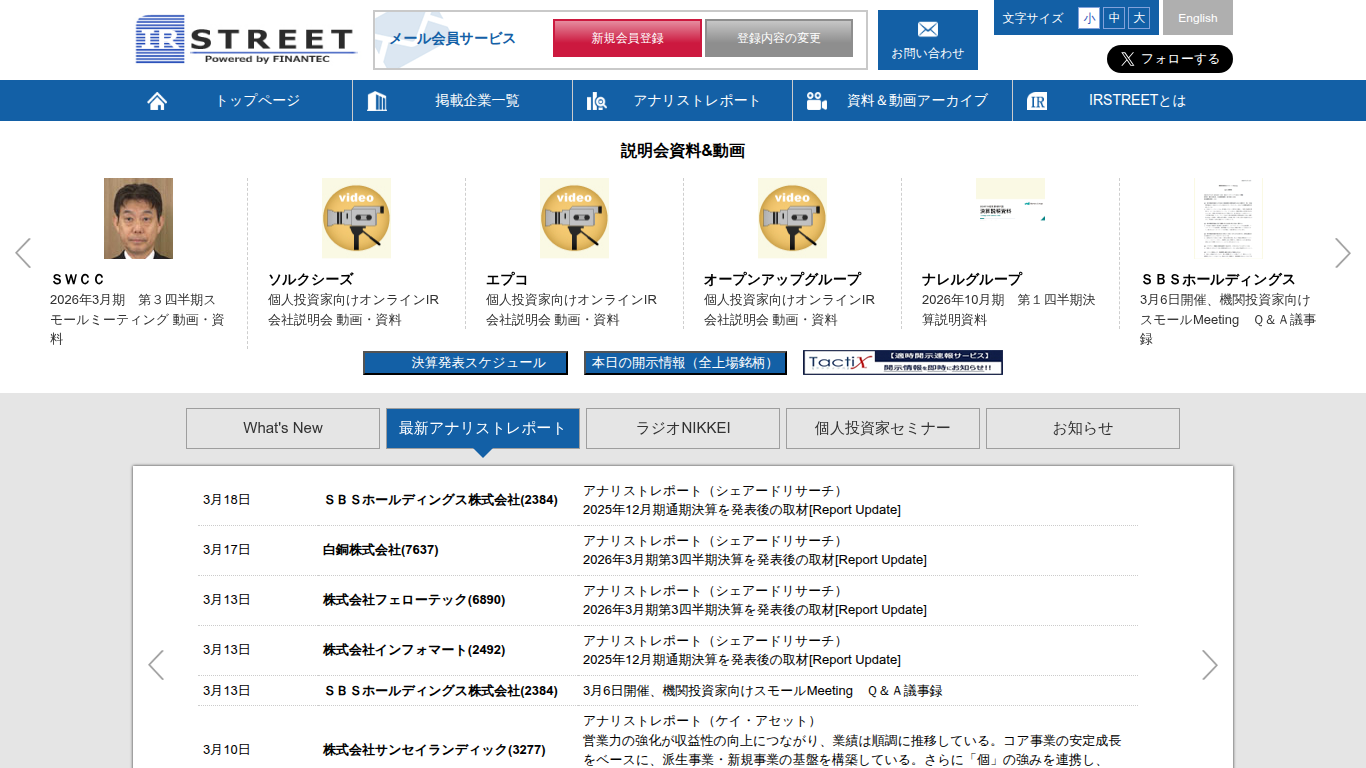The image size is (1366, 768).
Task: Open the 3月18日 2025年12月期通期決算 report entry
Action: point(742,500)
